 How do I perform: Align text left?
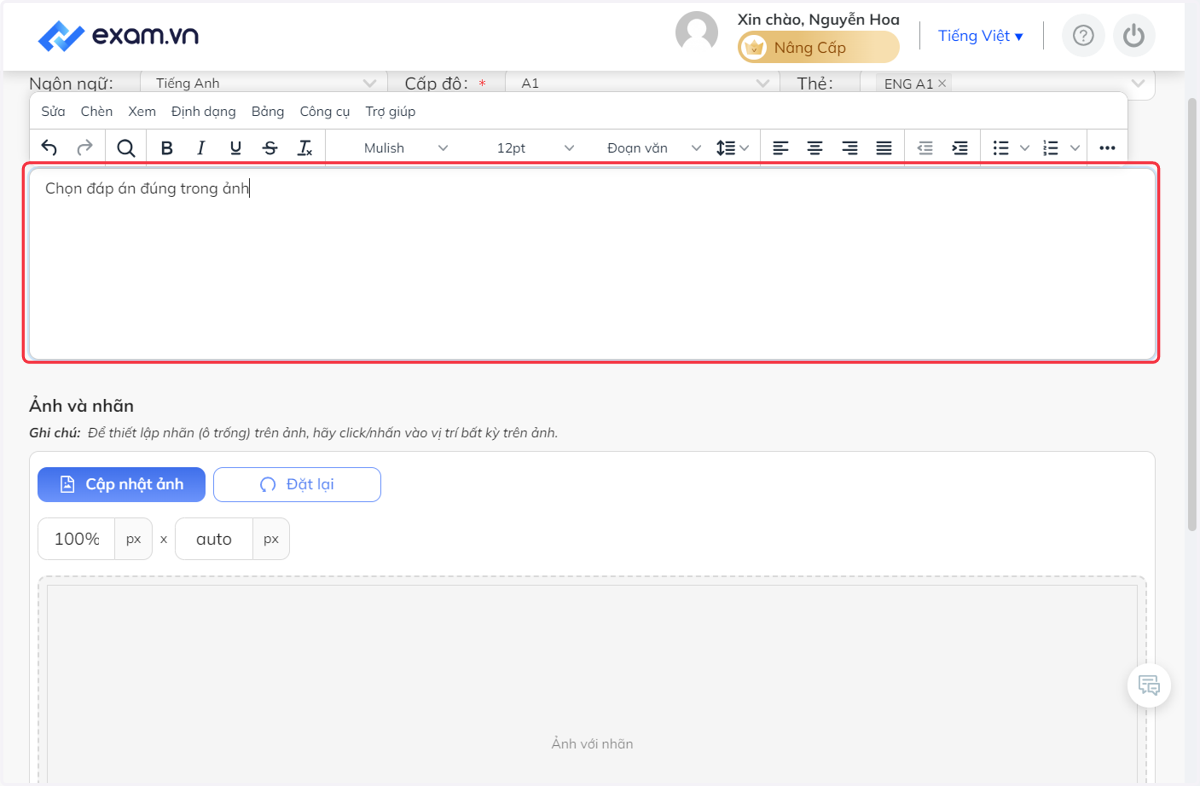(781, 148)
